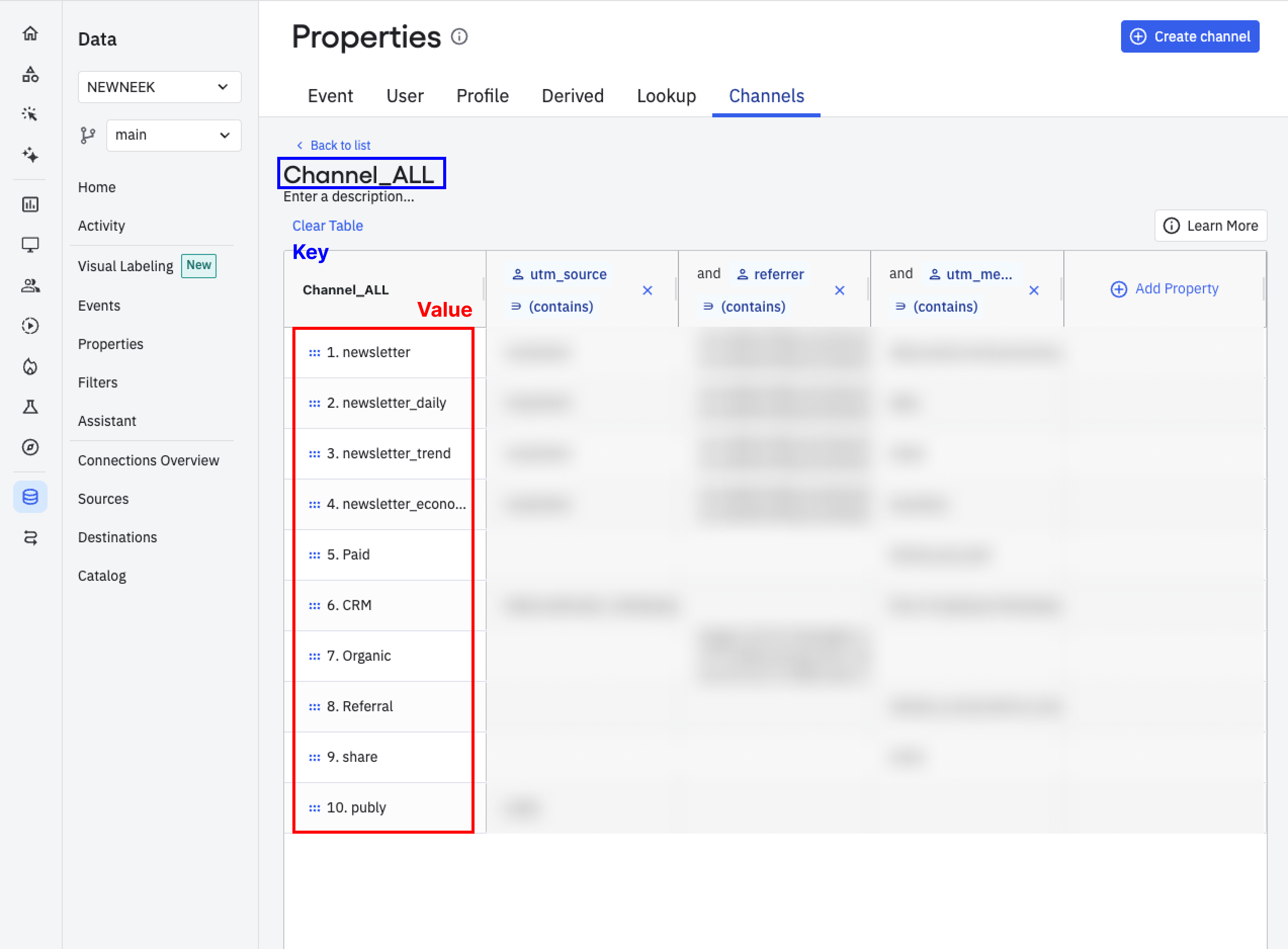Open the bar chart icon in rail
This screenshot has width=1288, height=949.
tap(30, 204)
